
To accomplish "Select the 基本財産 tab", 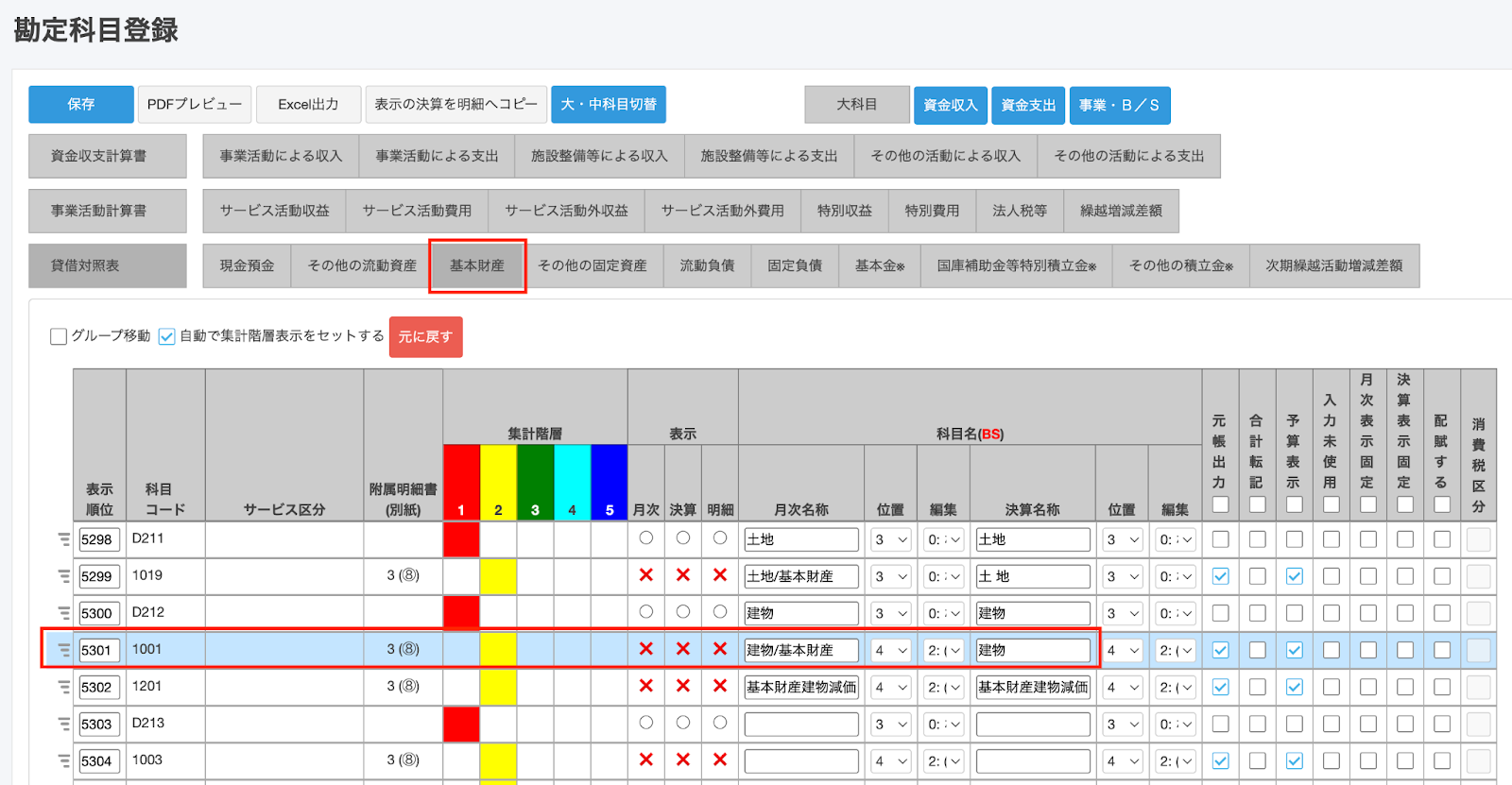I will click(x=477, y=265).
